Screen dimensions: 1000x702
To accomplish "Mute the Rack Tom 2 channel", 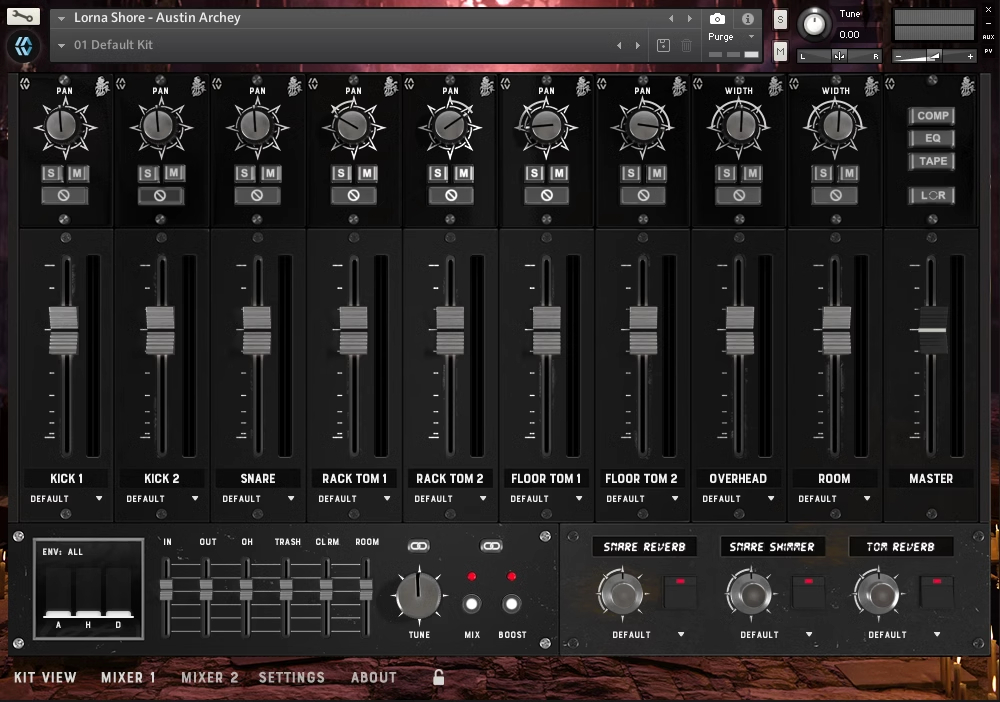I will (464, 173).
